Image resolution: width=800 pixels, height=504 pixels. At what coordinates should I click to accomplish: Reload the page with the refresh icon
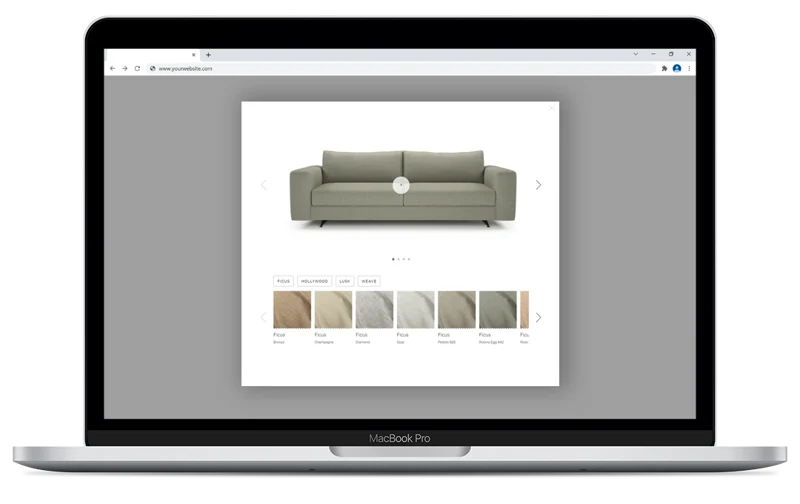click(137, 68)
